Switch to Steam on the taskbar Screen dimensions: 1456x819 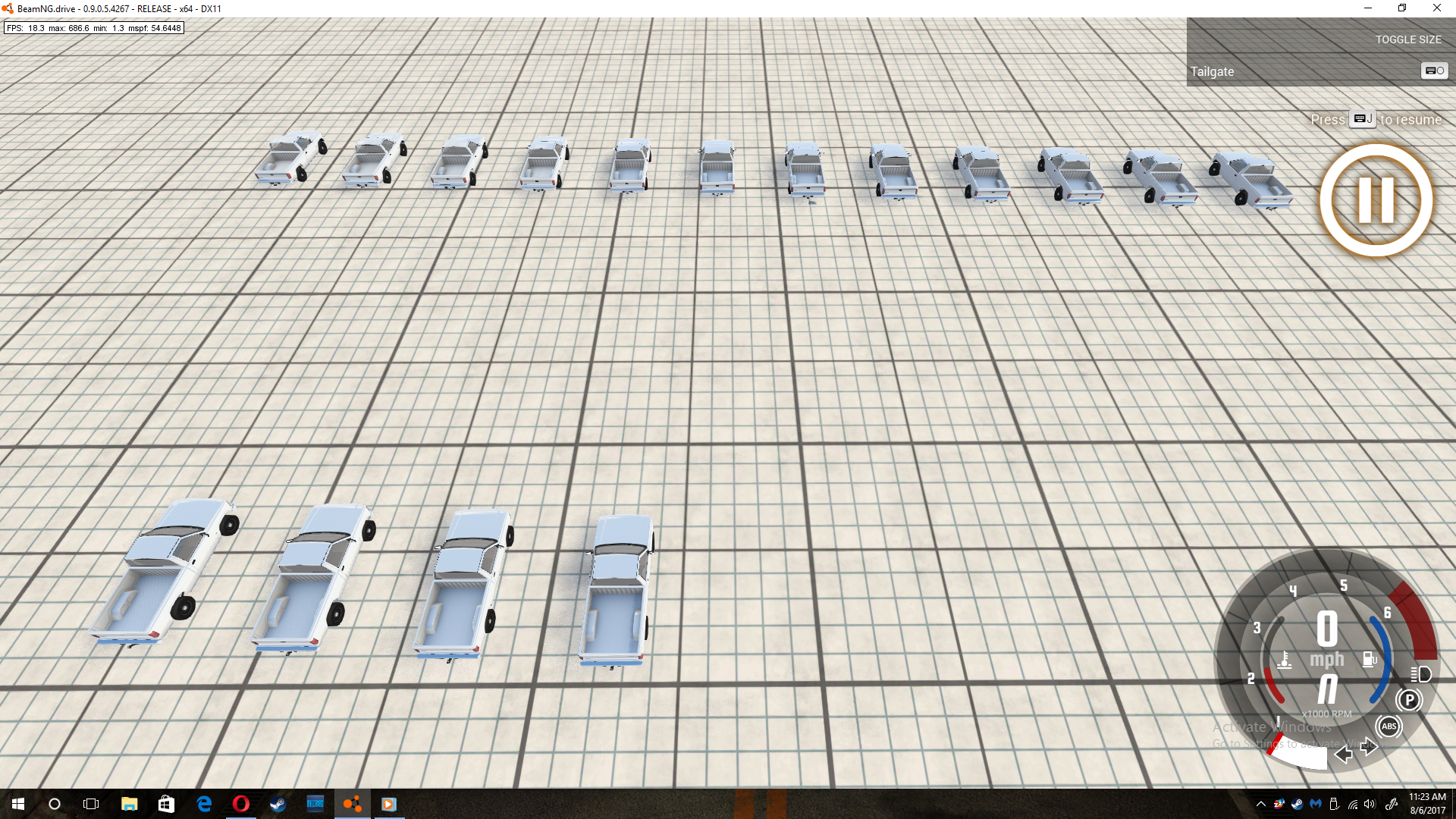[x=278, y=804]
